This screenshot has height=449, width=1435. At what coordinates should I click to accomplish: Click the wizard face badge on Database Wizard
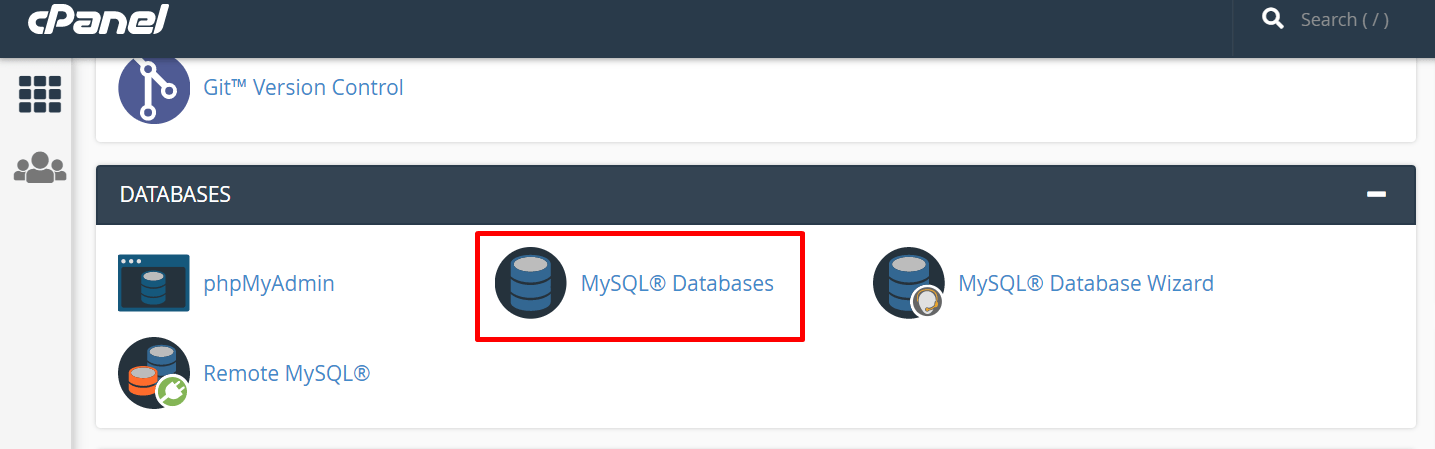tap(927, 301)
